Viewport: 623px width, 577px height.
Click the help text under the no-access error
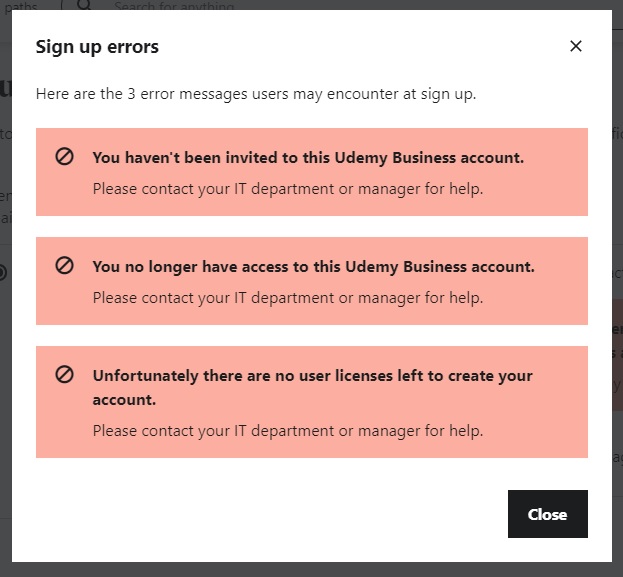(287, 297)
